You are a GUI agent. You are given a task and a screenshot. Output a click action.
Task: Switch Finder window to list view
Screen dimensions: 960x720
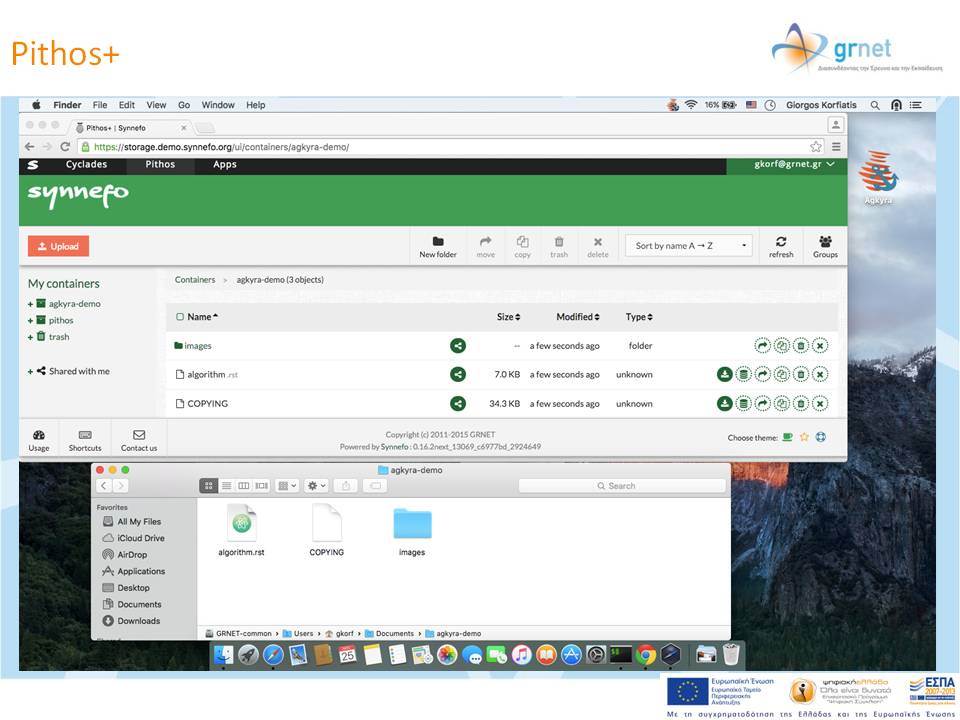(x=227, y=486)
